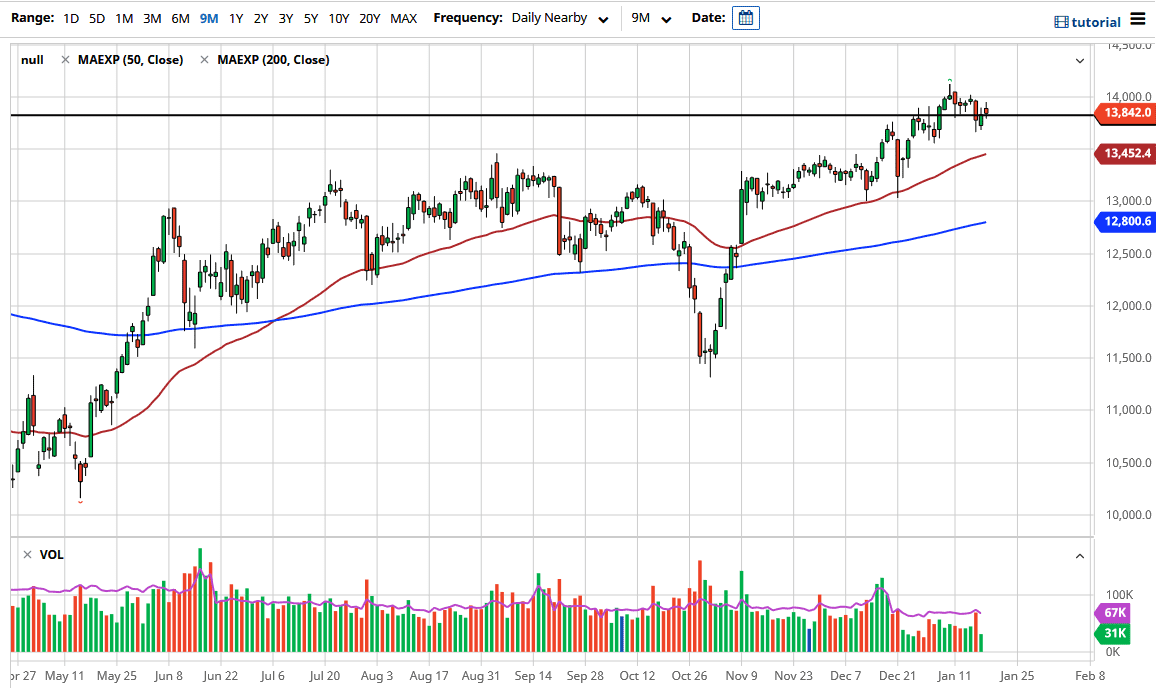This screenshot has height=694, width=1156.
Task: Select the 1Y range option
Action: (x=236, y=17)
